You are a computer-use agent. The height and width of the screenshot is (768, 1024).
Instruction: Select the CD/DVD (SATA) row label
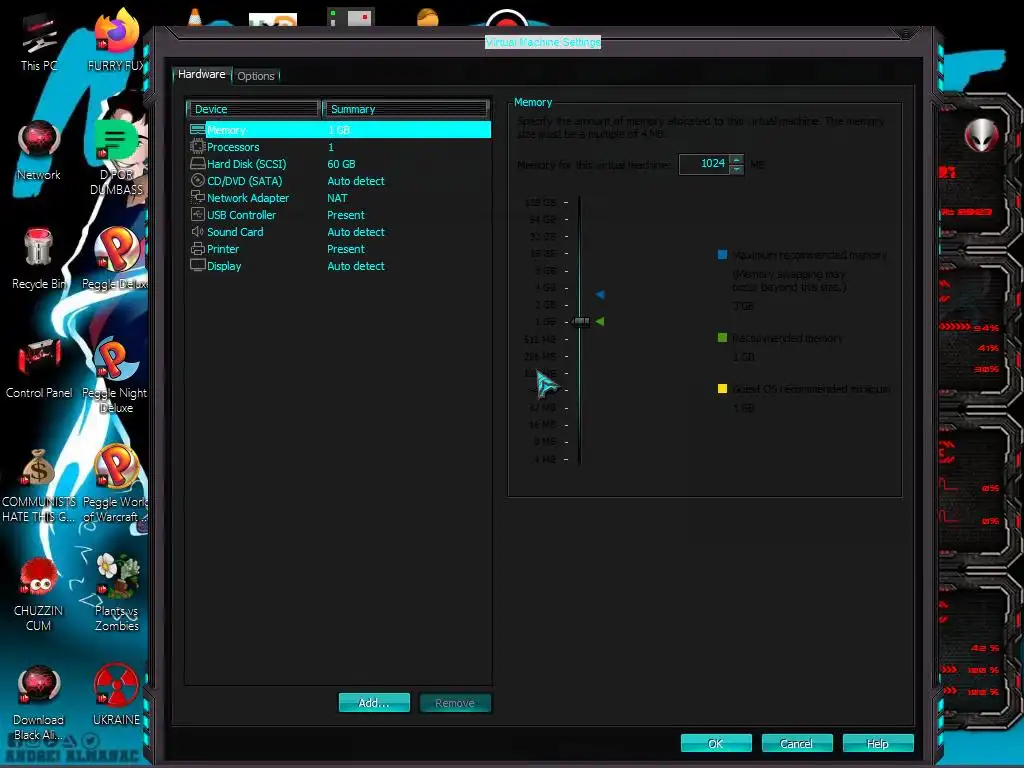pos(244,181)
